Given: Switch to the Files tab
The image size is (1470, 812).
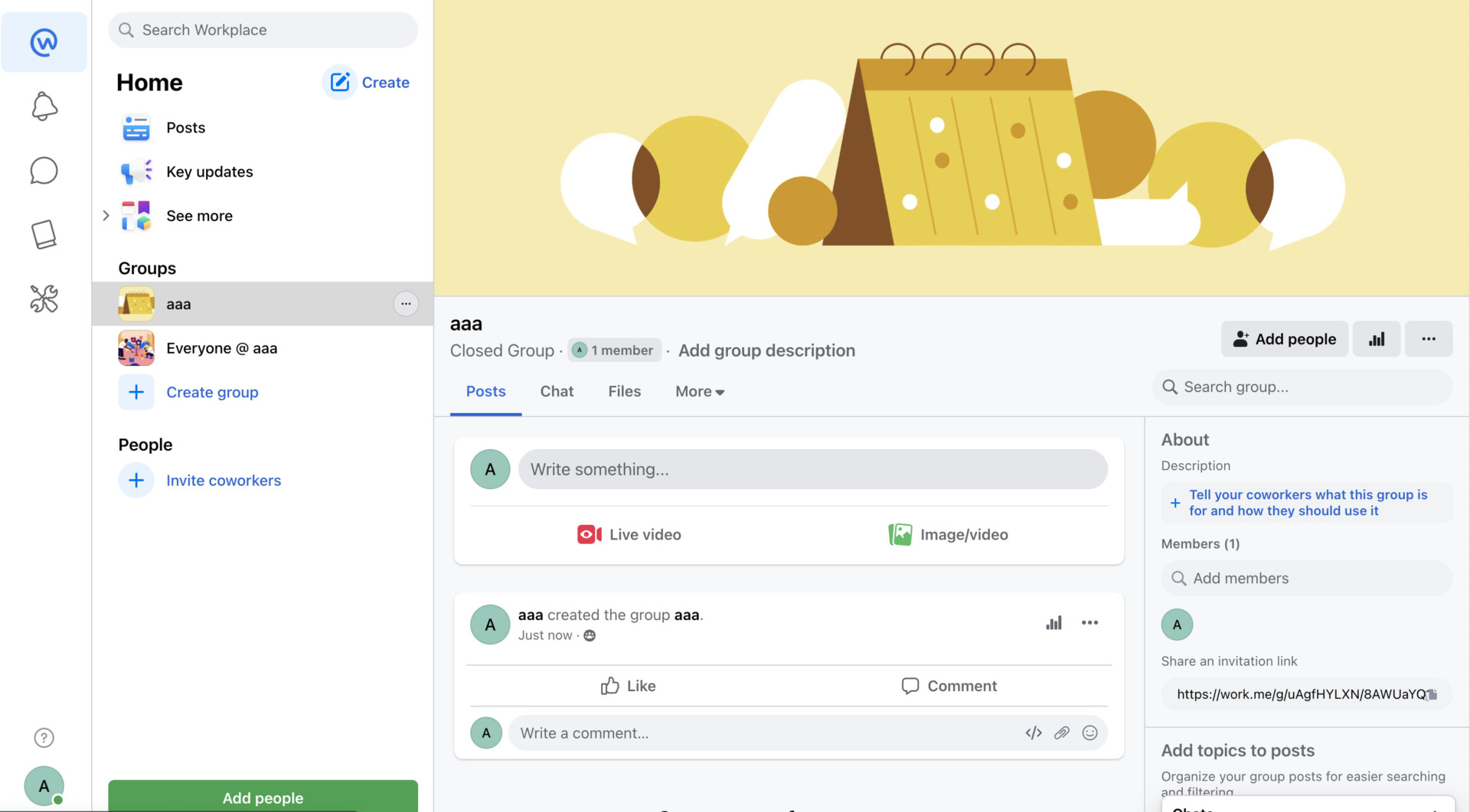Looking at the screenshot, I should click(x=624, y=392).
